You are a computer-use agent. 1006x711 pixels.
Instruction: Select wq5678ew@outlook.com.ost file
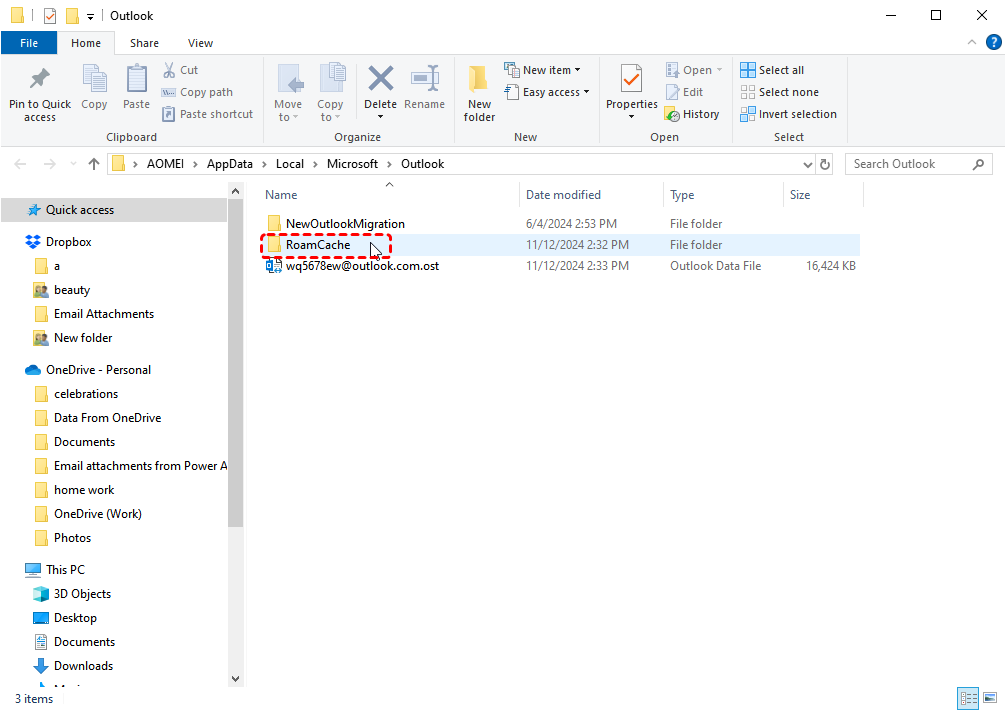(362, 266)
